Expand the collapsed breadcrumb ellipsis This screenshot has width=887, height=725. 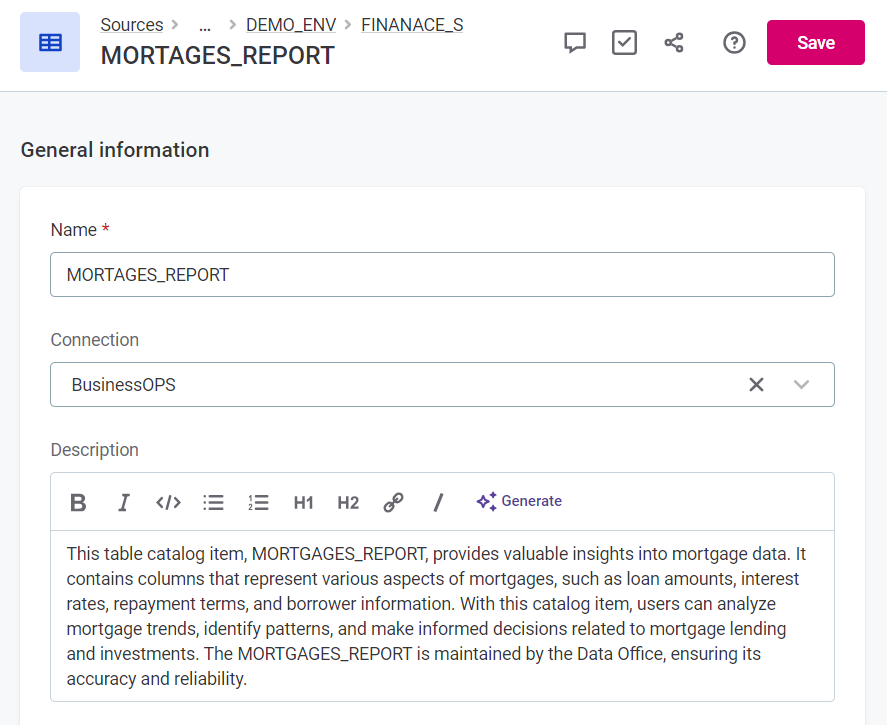[x=205, y=25]
